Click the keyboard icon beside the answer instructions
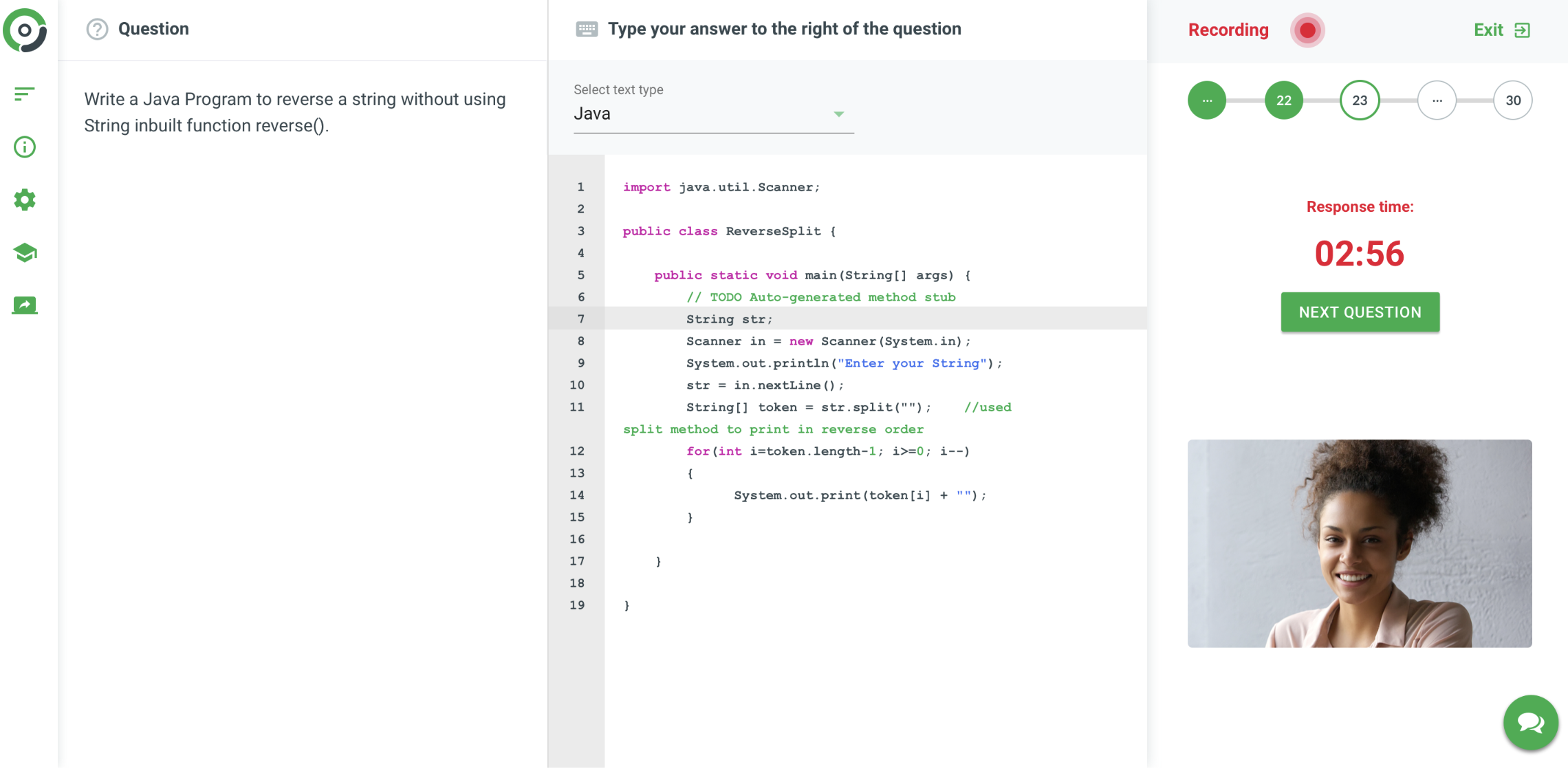This screenshot has width=1568, height=769. coord(587,29)
